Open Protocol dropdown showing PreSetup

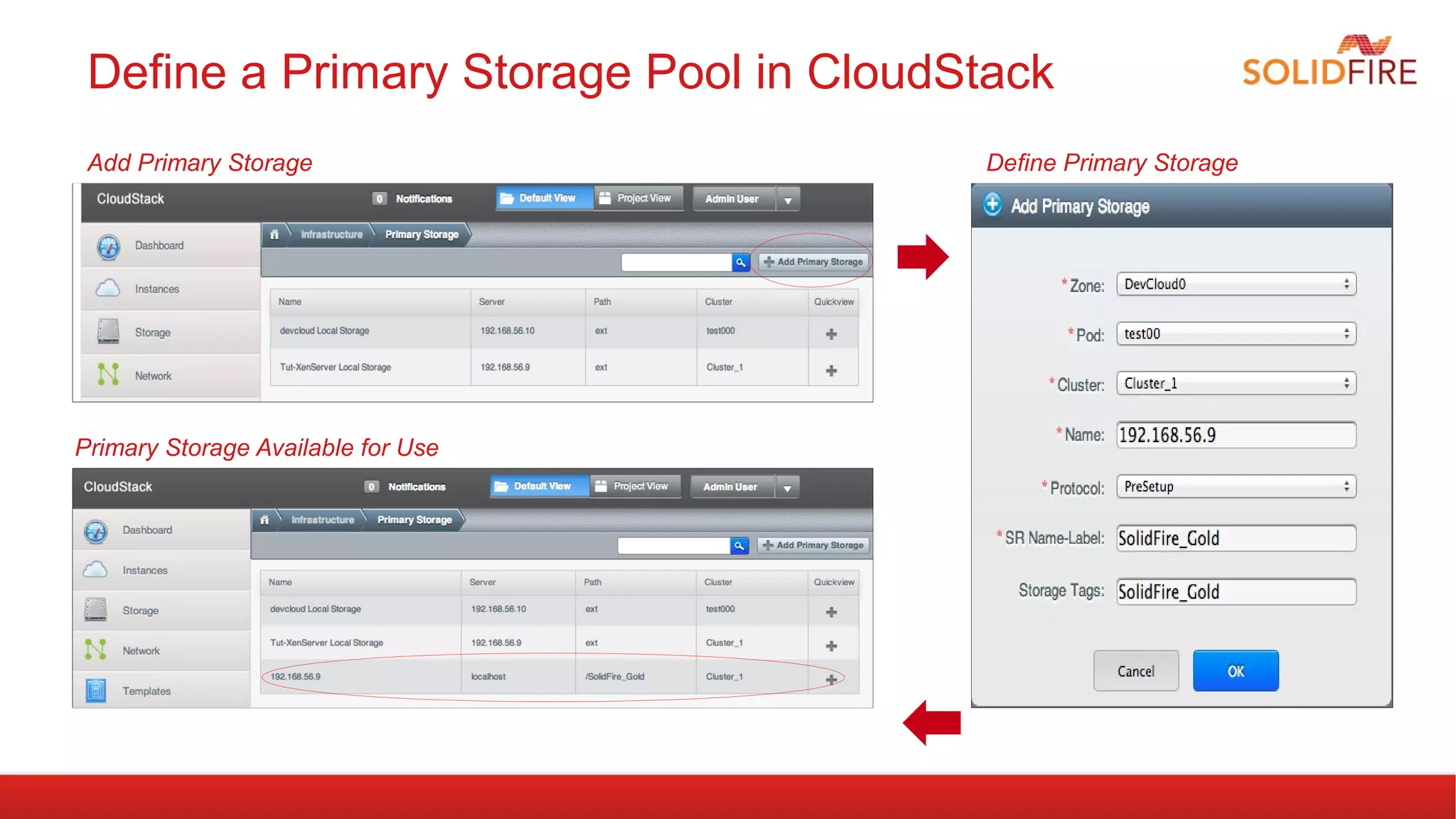point(1236,486)
